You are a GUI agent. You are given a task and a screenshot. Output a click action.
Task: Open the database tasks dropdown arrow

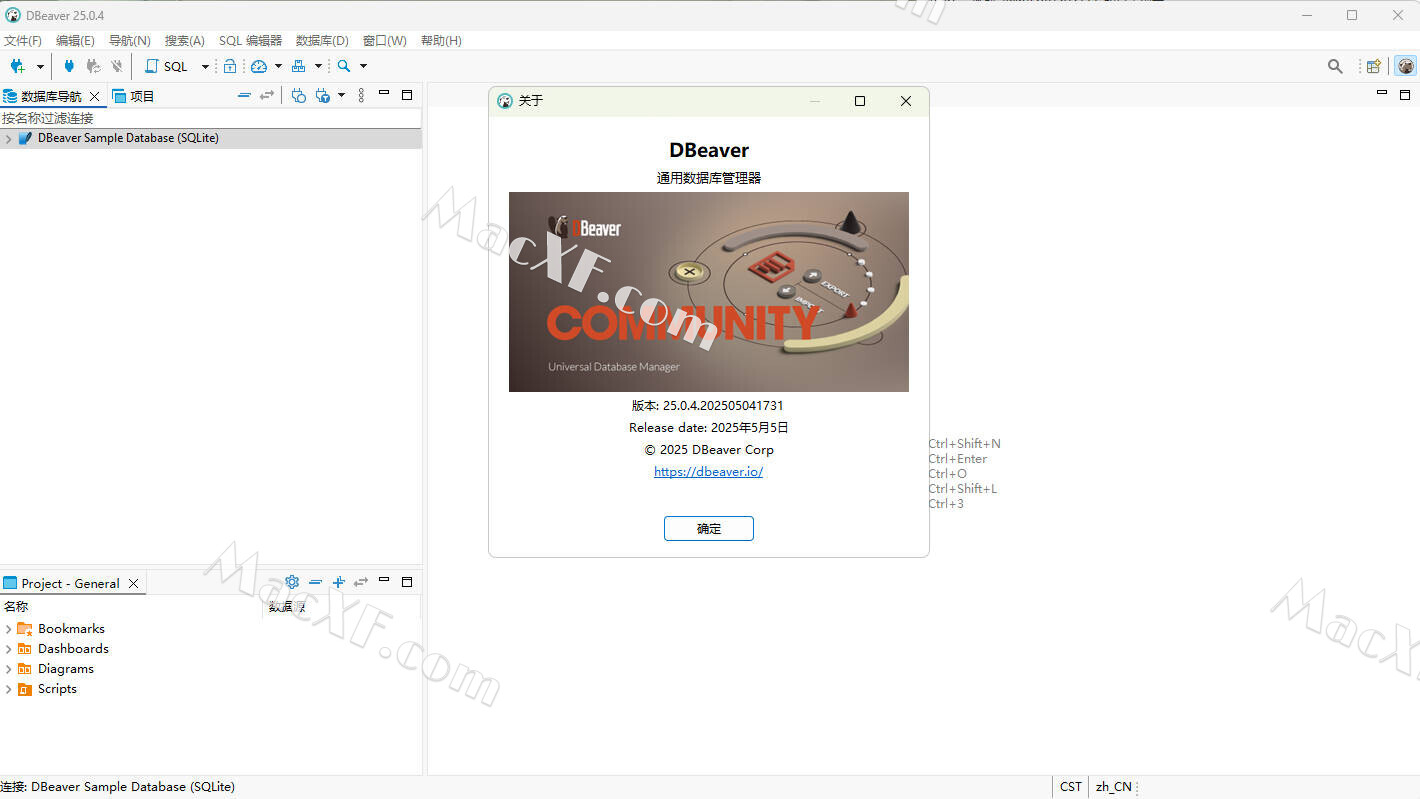[319, 66]
